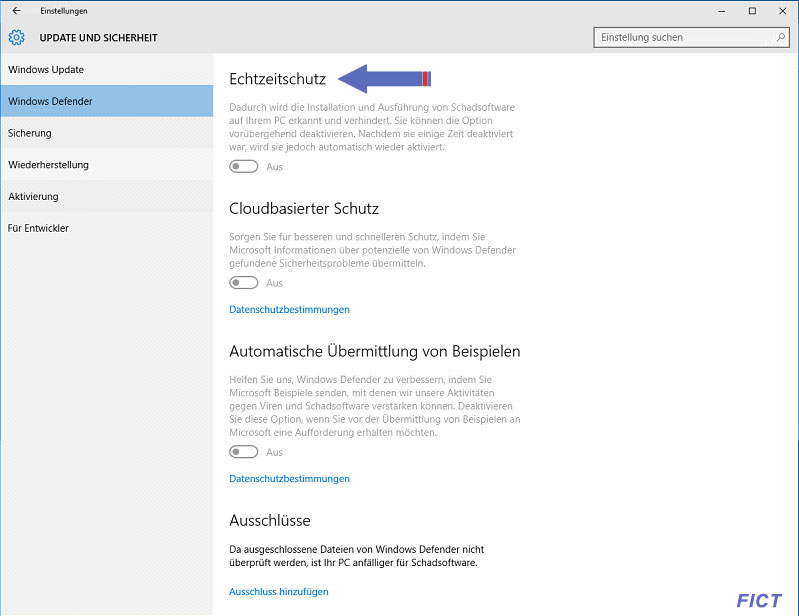Toggle Automatische Übermittlung von Beispielen switch
The height and width of the screenshot is (616, 799).
244,452
